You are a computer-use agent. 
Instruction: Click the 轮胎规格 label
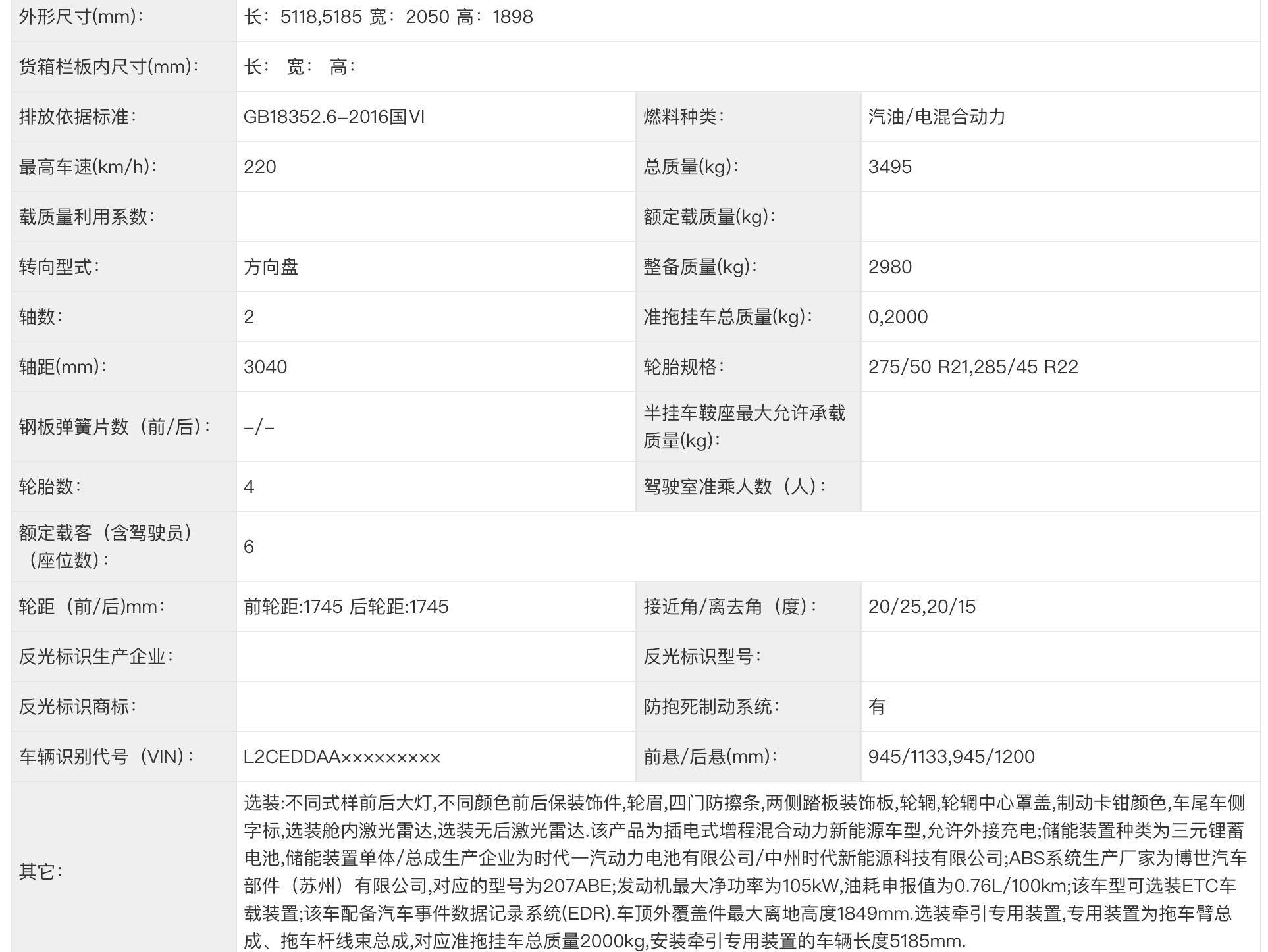tap(683, 367)
